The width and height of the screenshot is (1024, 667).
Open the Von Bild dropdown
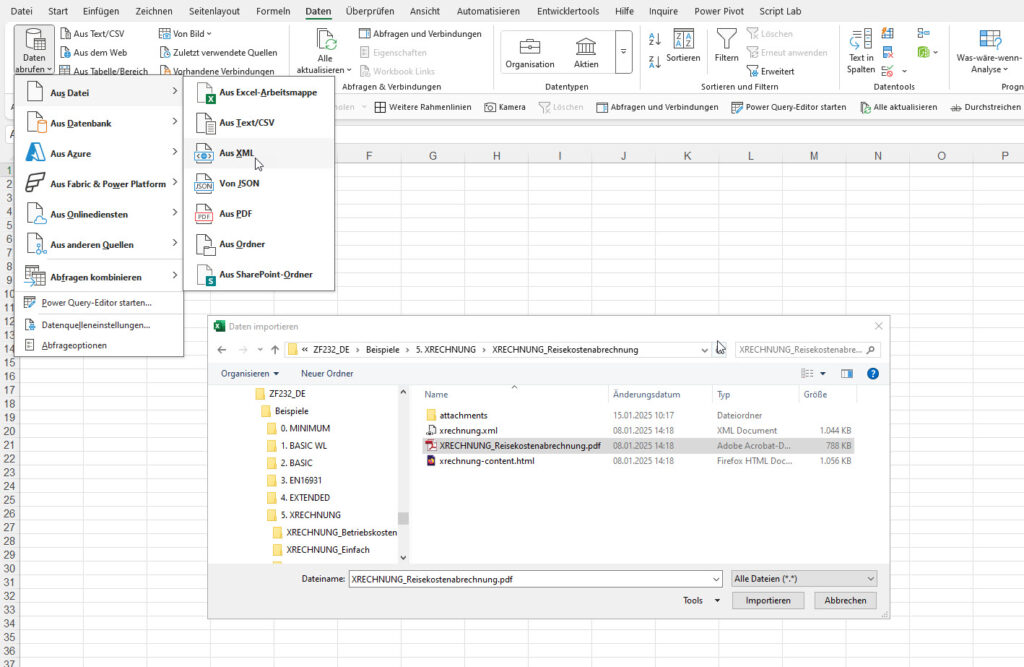point(185,33)
